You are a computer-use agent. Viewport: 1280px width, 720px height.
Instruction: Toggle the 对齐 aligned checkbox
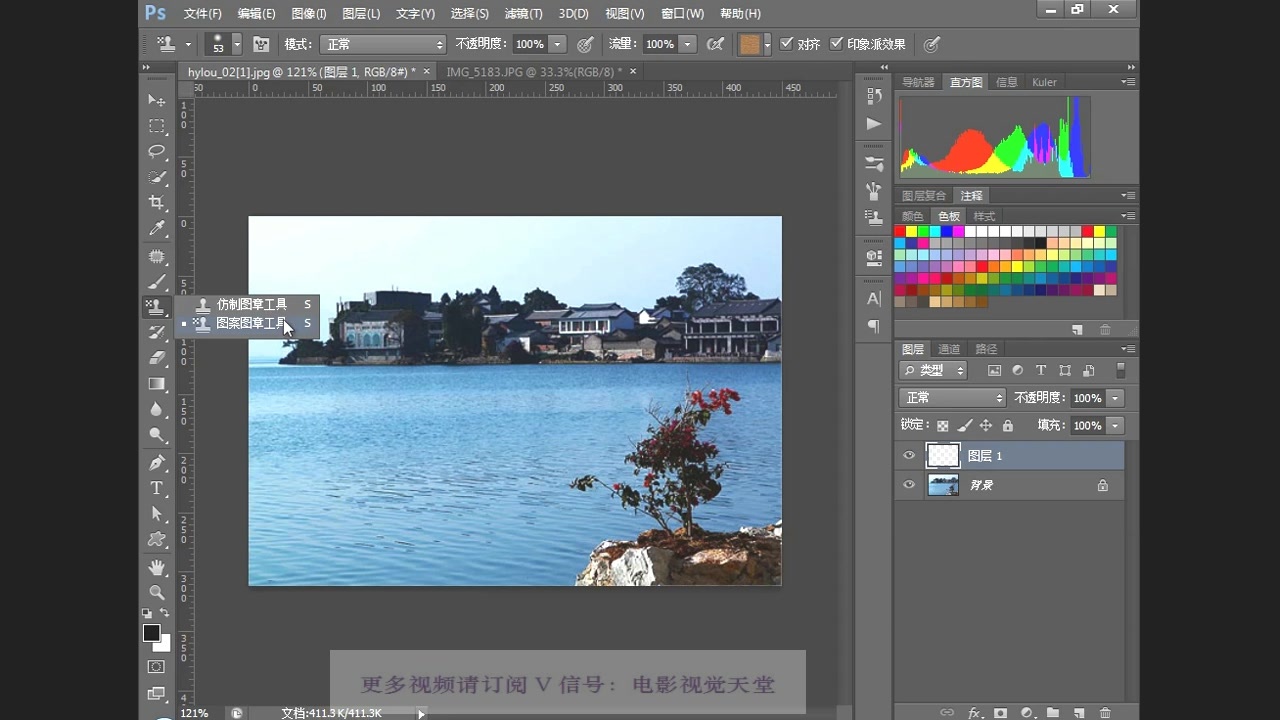[x=786, y=44]
